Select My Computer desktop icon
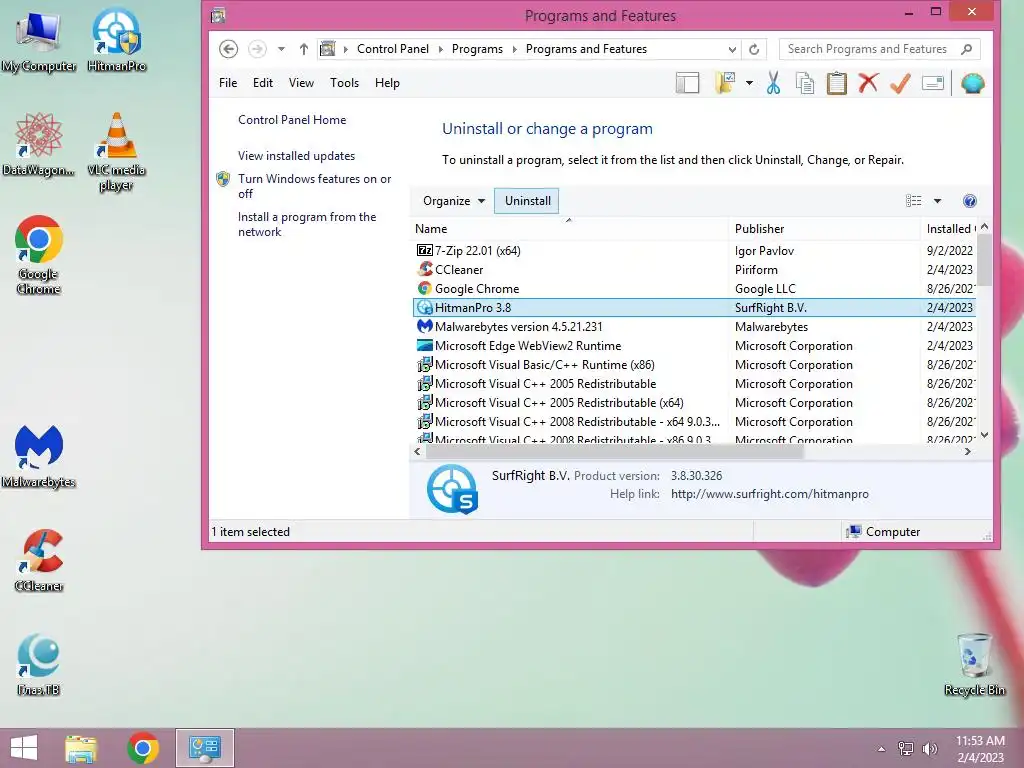Screen dimensions: 1024x768 [39, 40]
